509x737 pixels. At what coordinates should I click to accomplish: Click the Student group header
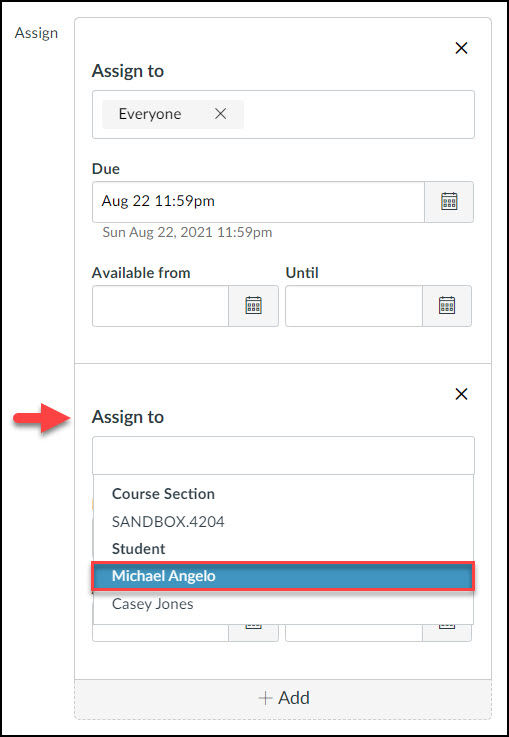click(139, 549)
